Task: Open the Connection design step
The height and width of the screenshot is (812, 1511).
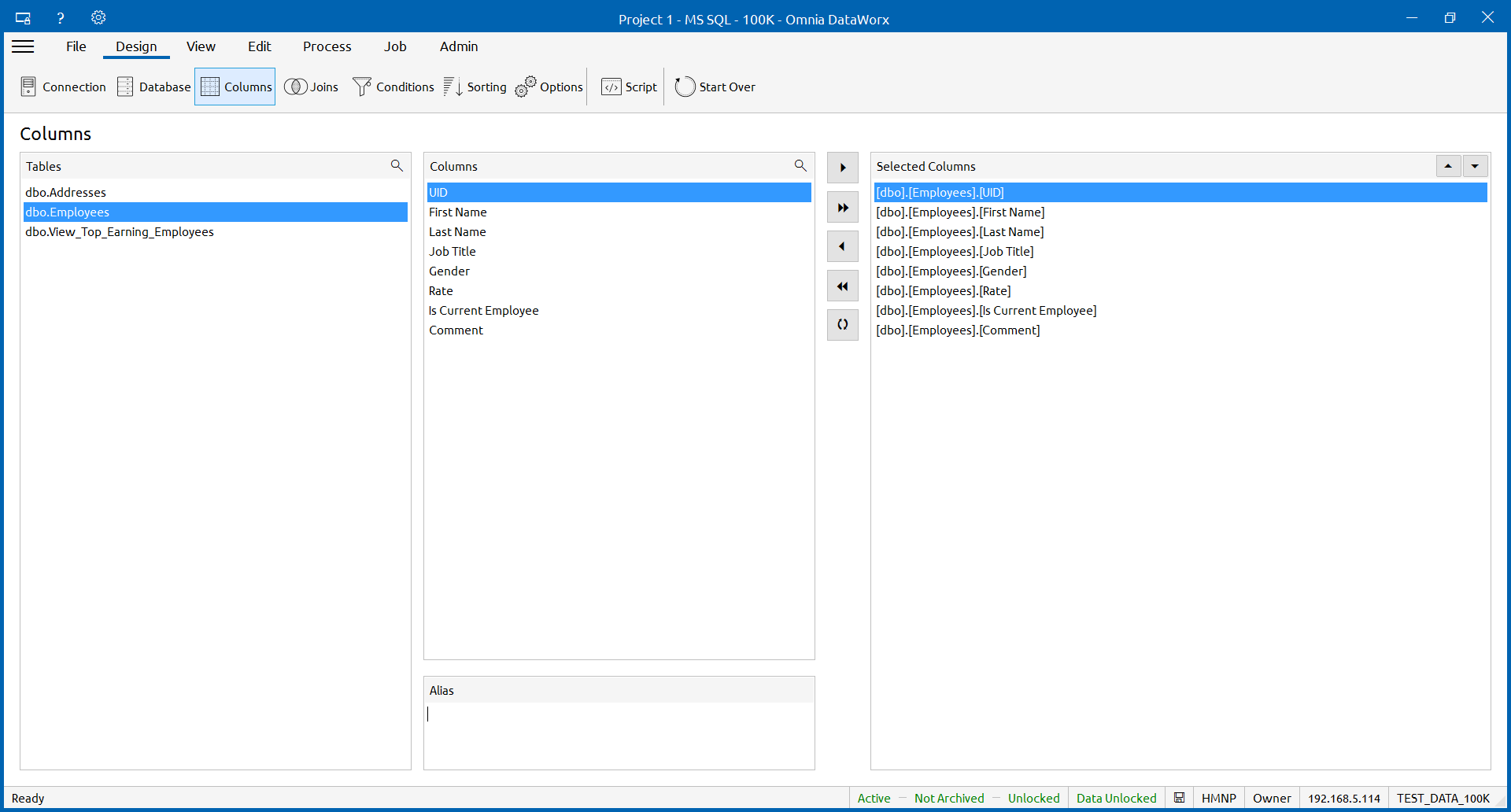Action: click(x=63, y=87)
